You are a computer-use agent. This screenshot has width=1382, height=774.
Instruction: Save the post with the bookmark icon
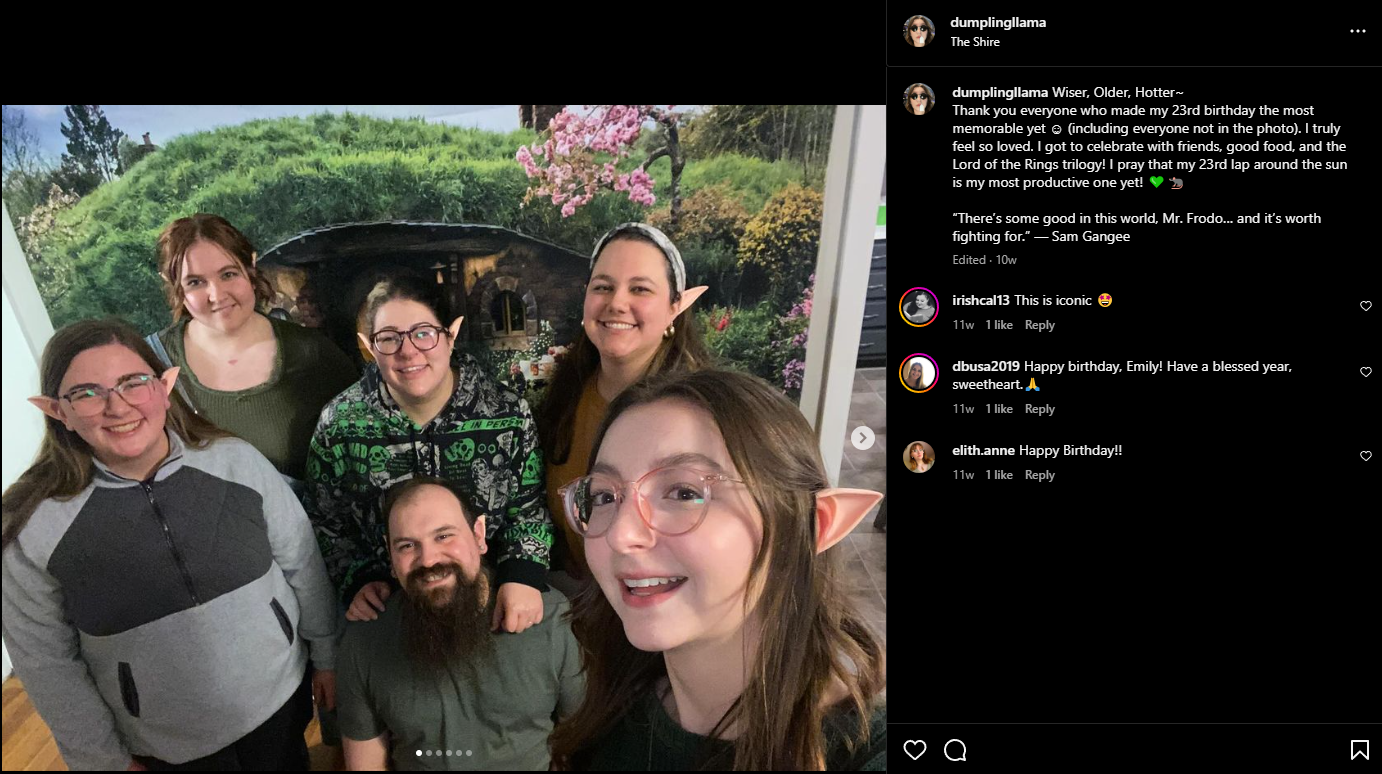(x=1360, y=750)
